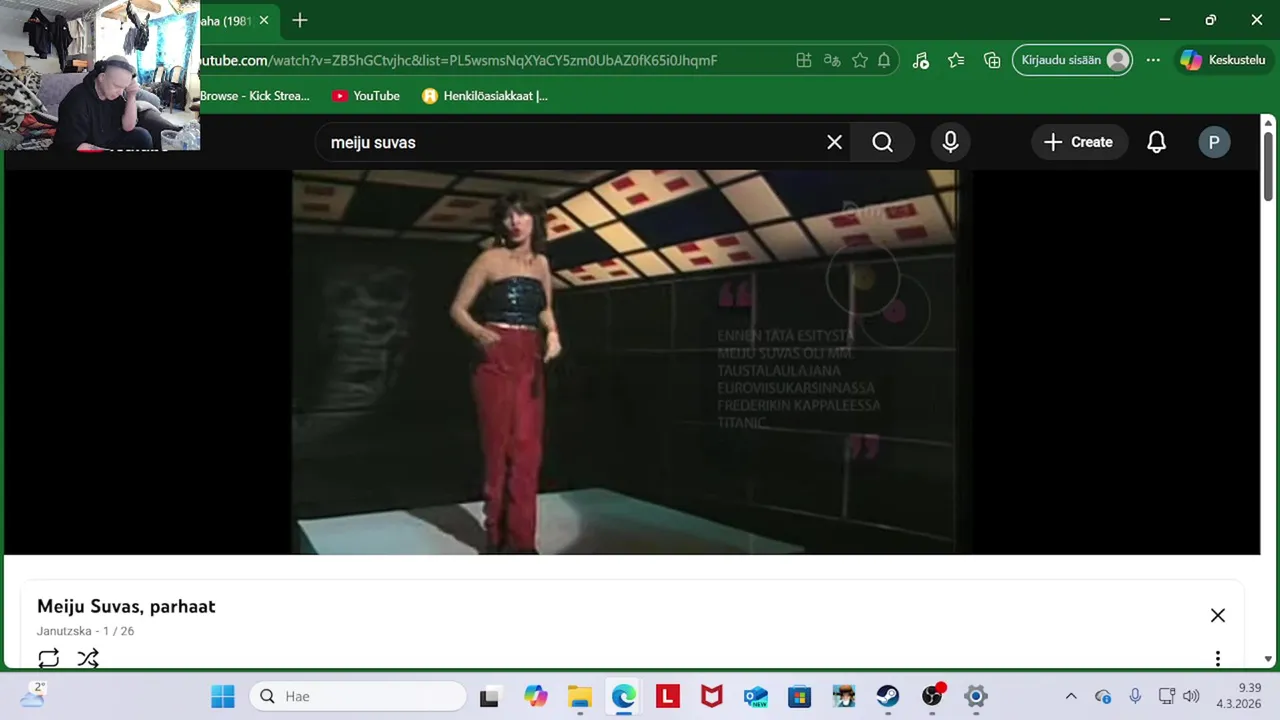
Task: Open the taskbar app with hat avatar icon
Action: click(x=844, y=696)
